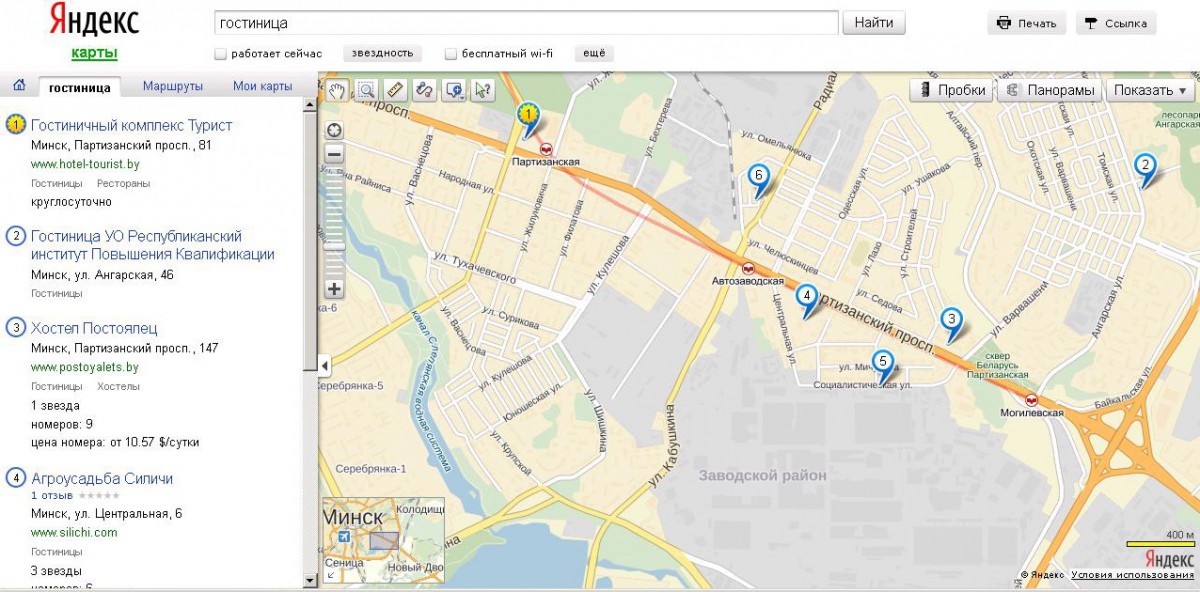Zoom out with the minus button
The image size is (1200, 592).
tap(334, 154)
